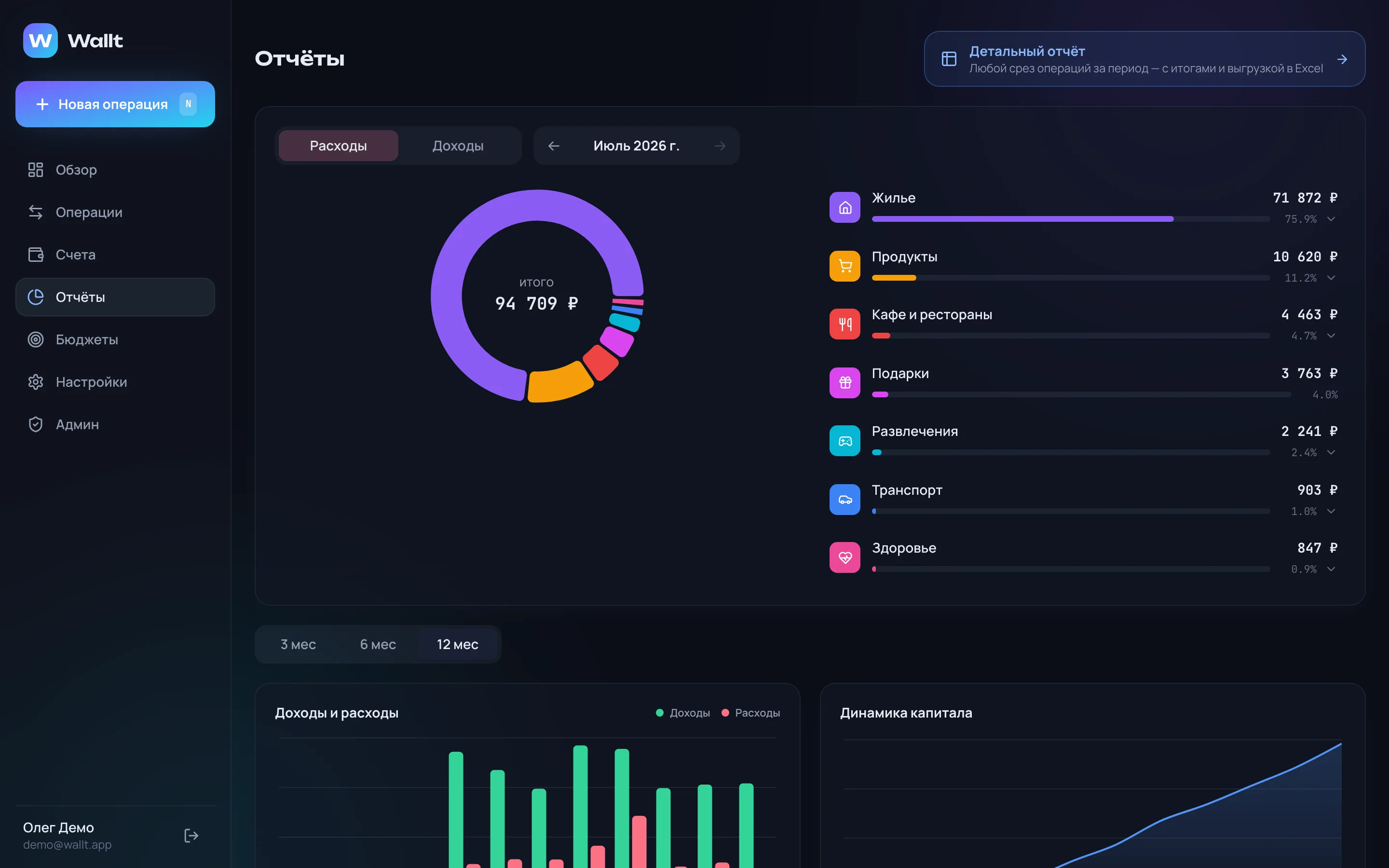Switch to Доходы view
This screenshot has width=1389, height=868.
458,146
